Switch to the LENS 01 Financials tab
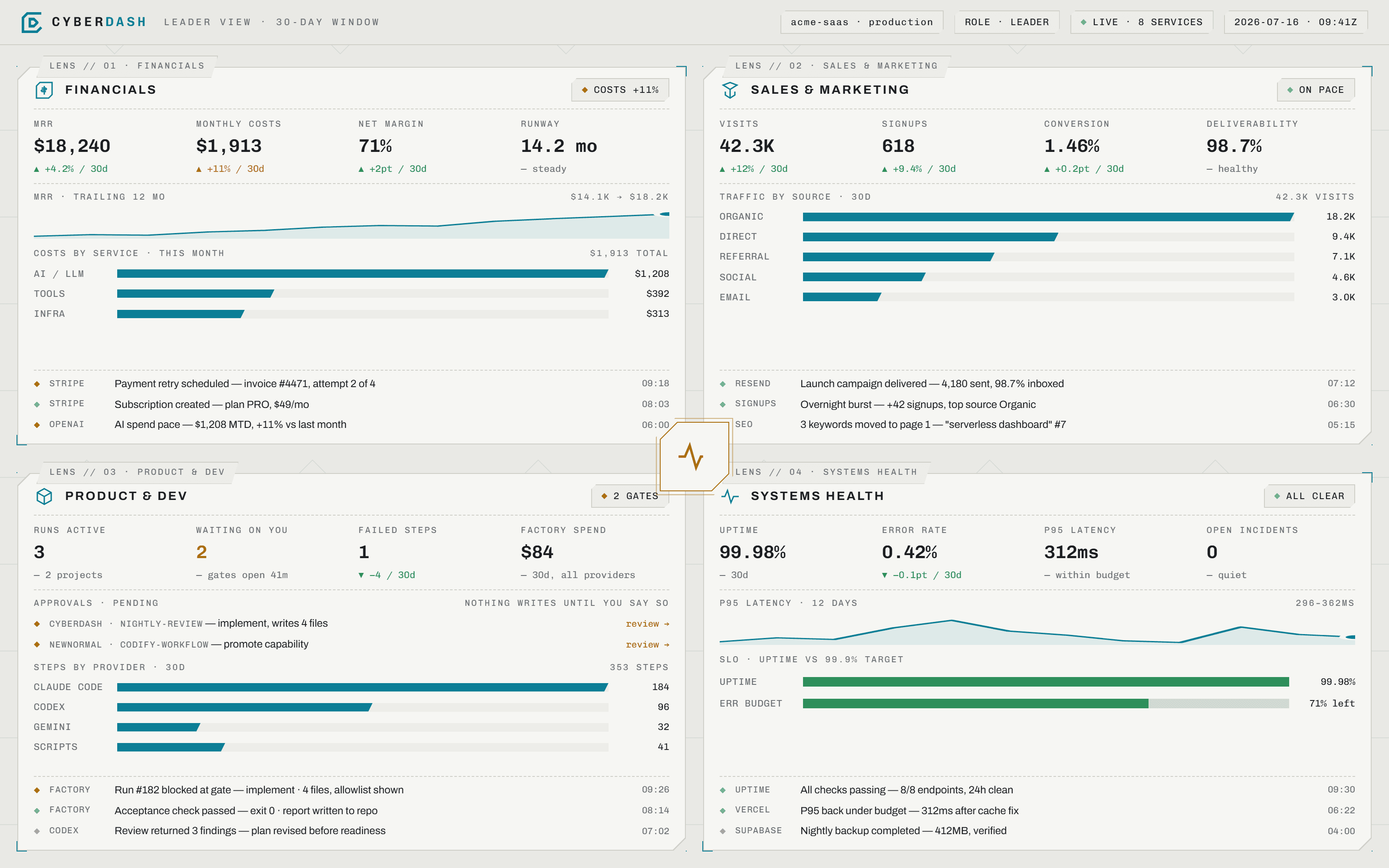 [127, 66]
